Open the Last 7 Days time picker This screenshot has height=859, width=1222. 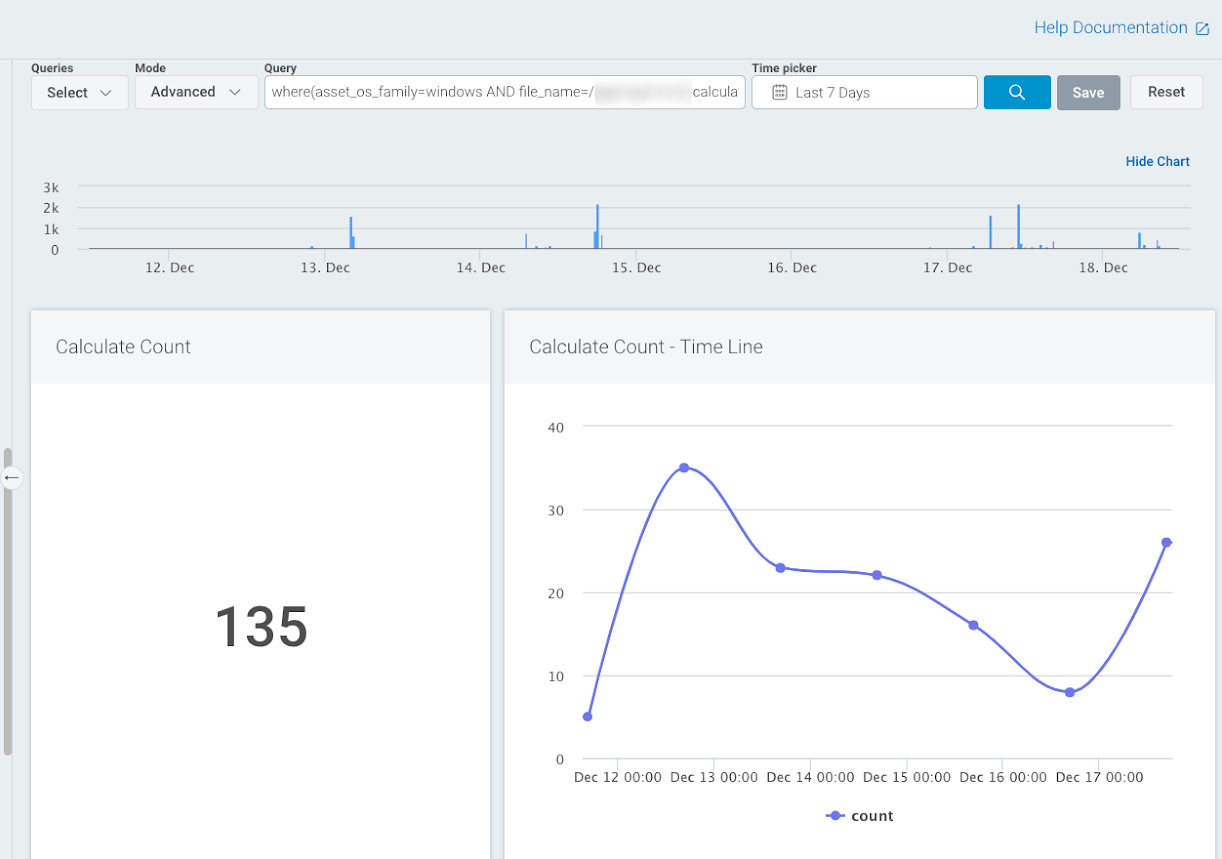click(864, 92)
